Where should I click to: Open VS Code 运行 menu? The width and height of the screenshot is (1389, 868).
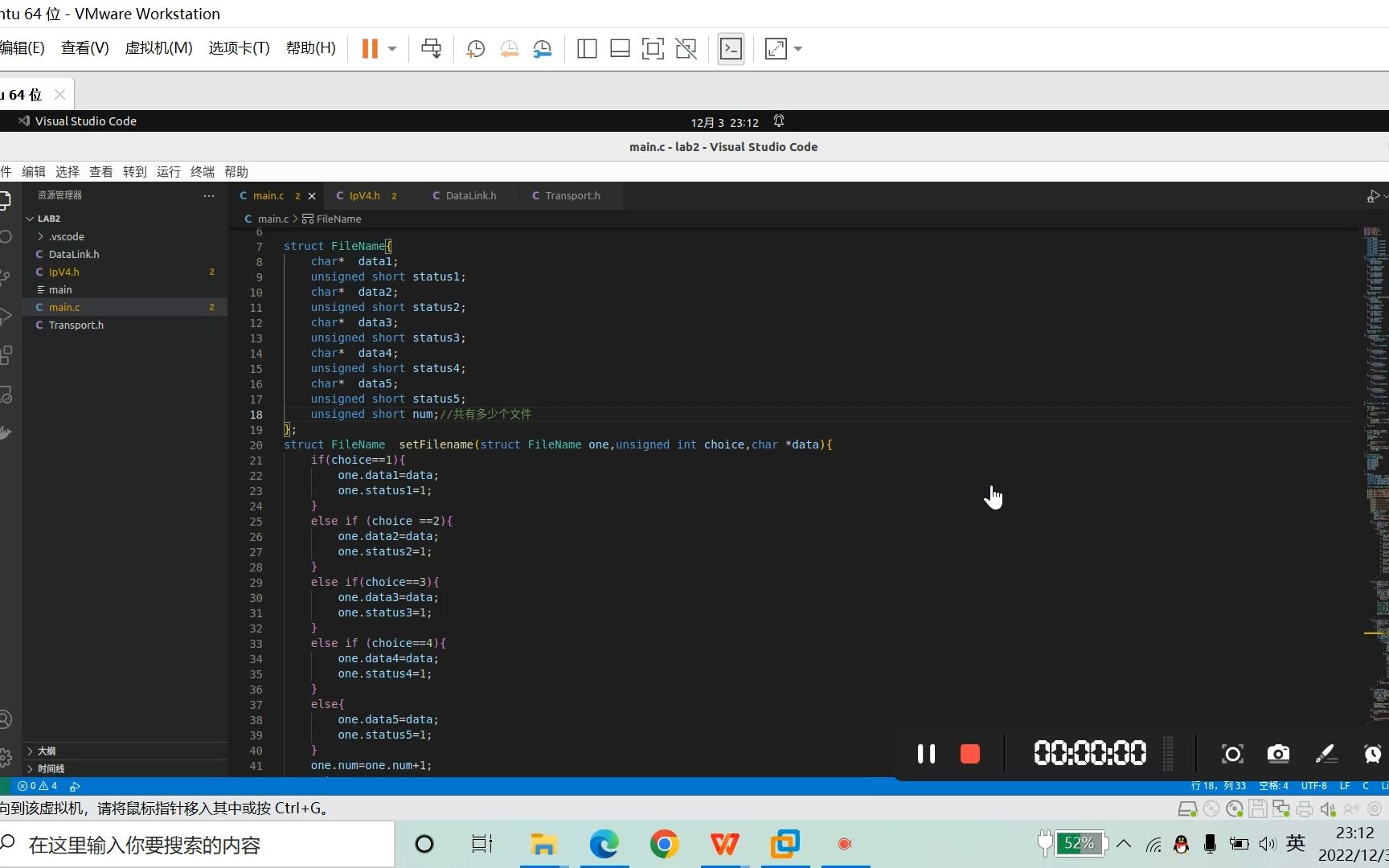point(169,172)
